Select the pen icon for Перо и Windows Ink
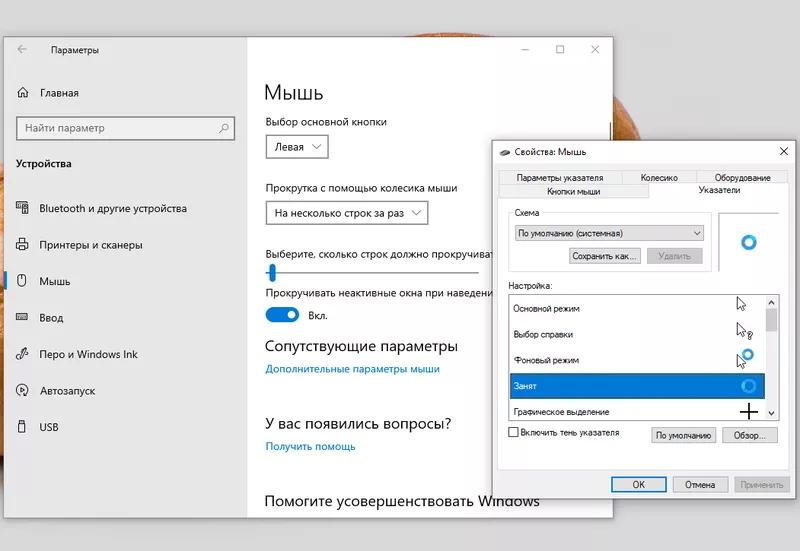Viewport: 800px width, 551px height. tap(22, 353)
